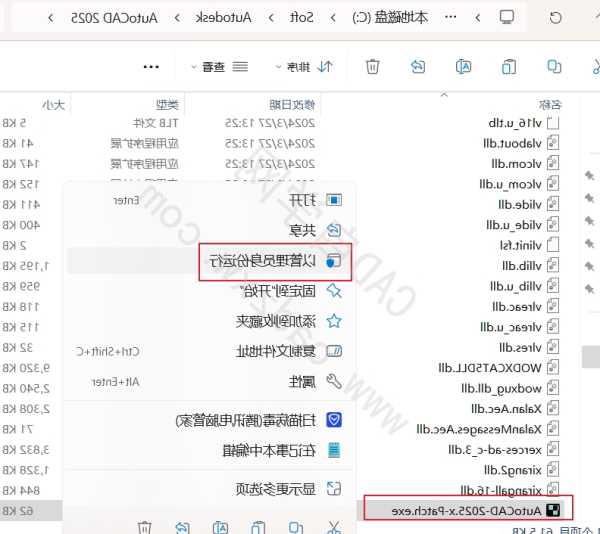Sort by the 修改日期 column header

(x=292, y=104)
